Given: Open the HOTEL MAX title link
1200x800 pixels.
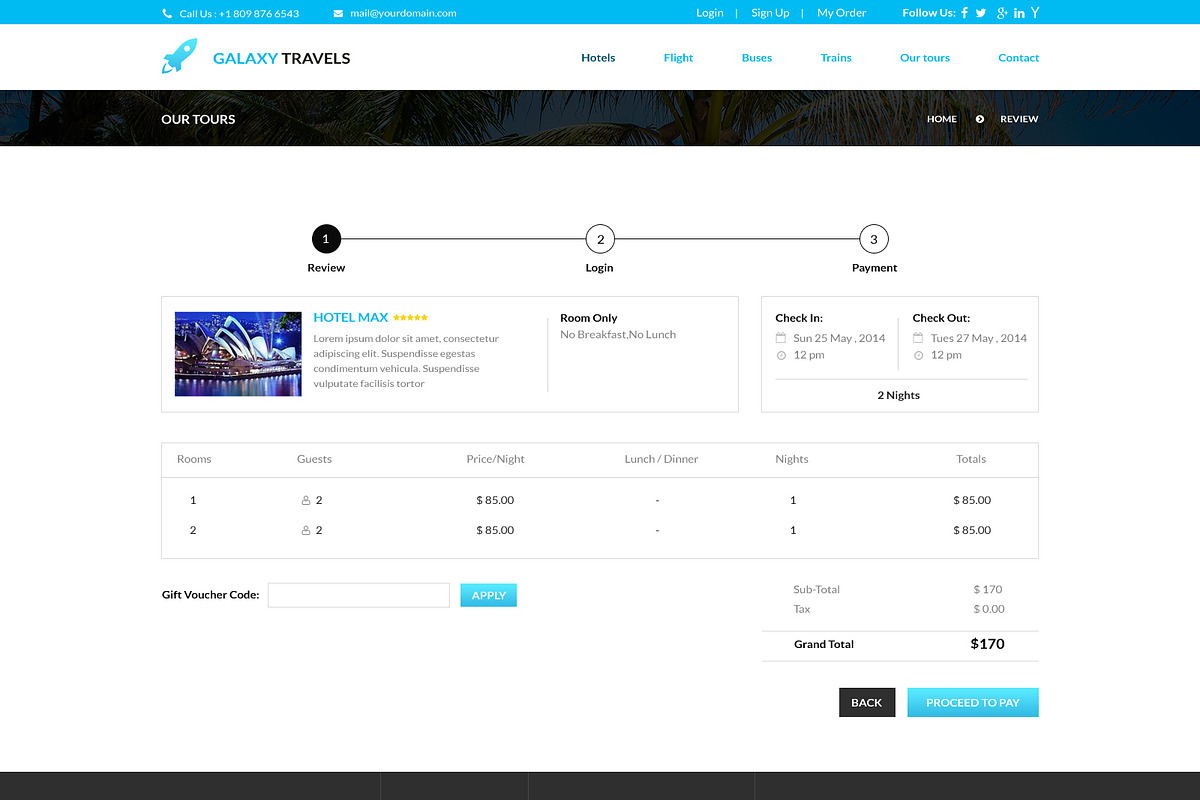Looking at the screenshot, I should coord(351,317).
